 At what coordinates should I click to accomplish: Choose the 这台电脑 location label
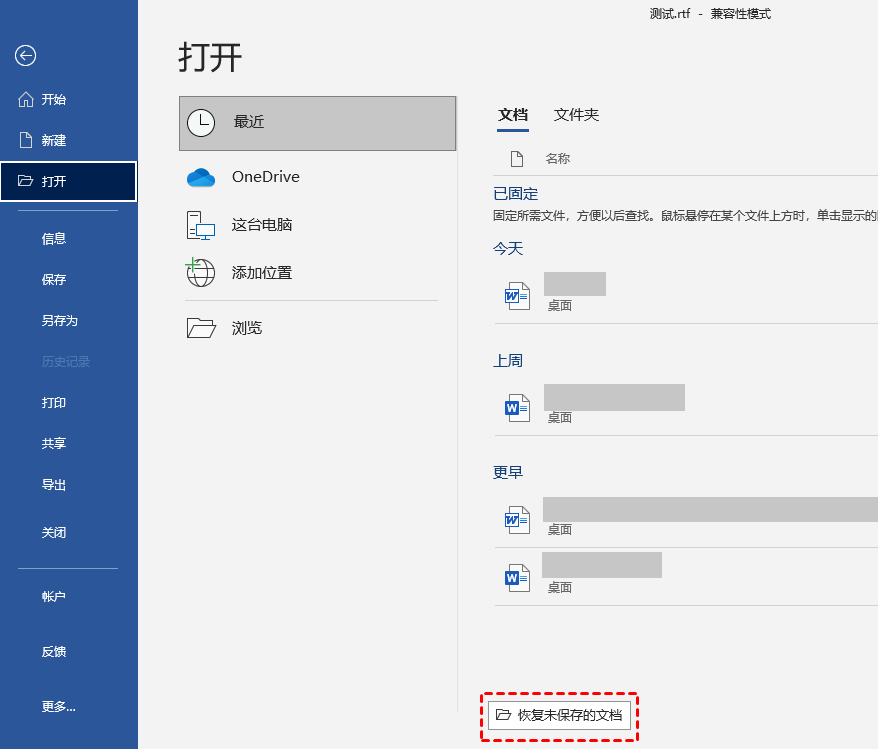[x=262, y=225]
